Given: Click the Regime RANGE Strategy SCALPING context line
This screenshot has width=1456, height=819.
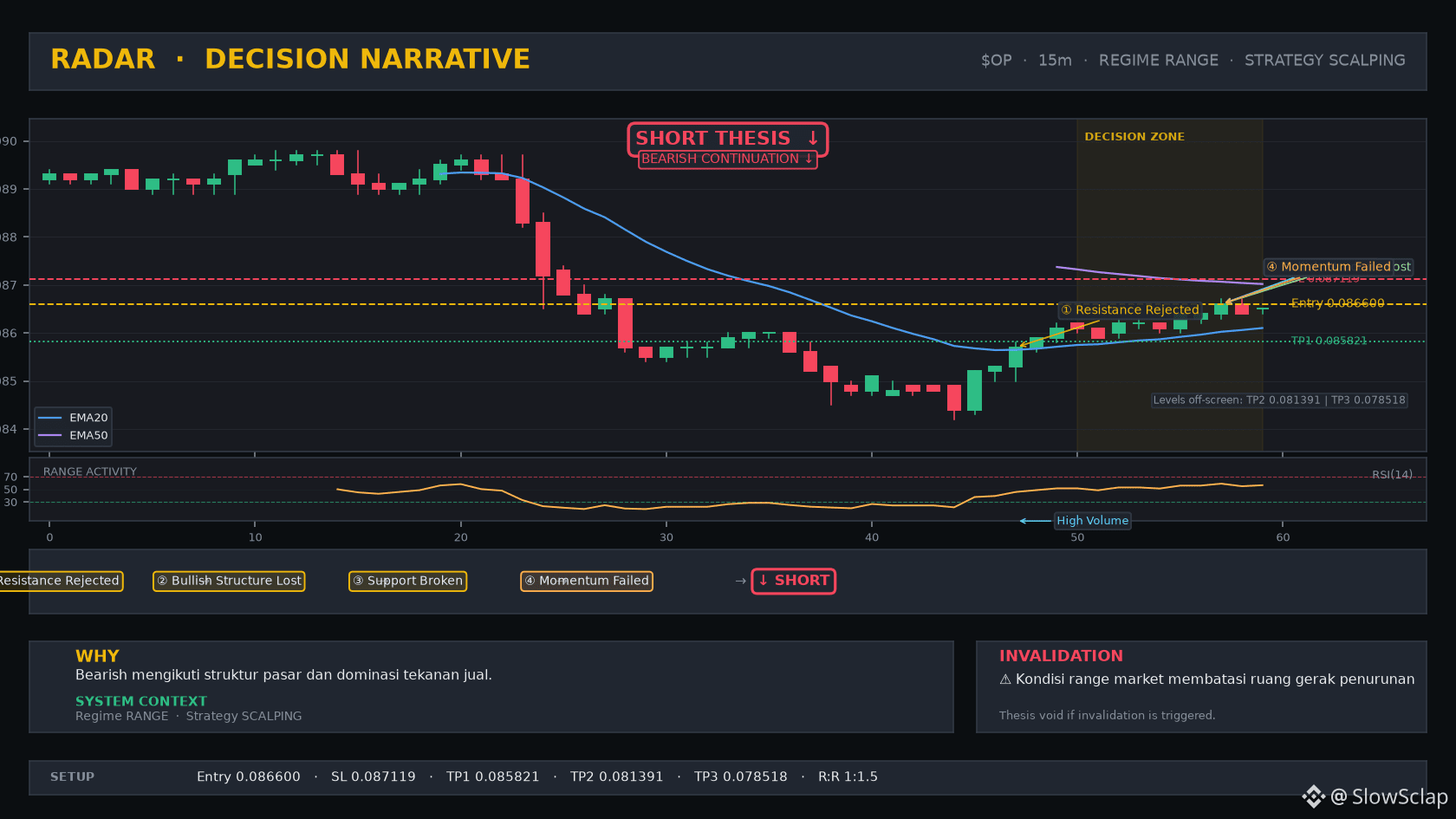Looking at the screenshot, I should 189,716.
